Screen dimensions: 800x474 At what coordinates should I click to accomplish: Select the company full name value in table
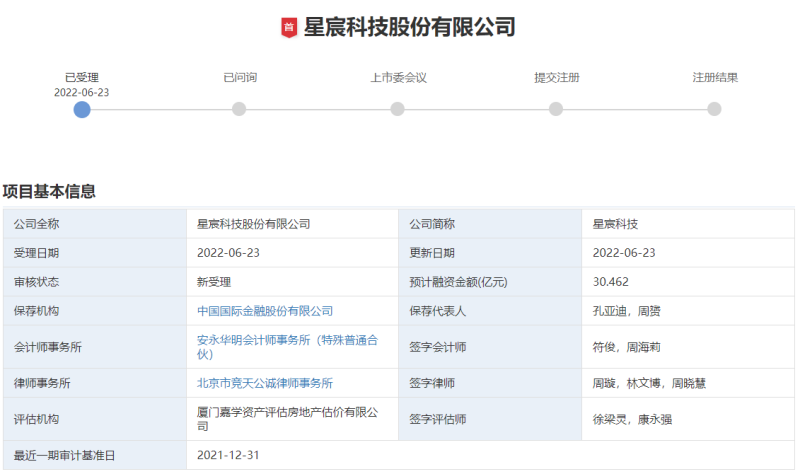point(254,224)
